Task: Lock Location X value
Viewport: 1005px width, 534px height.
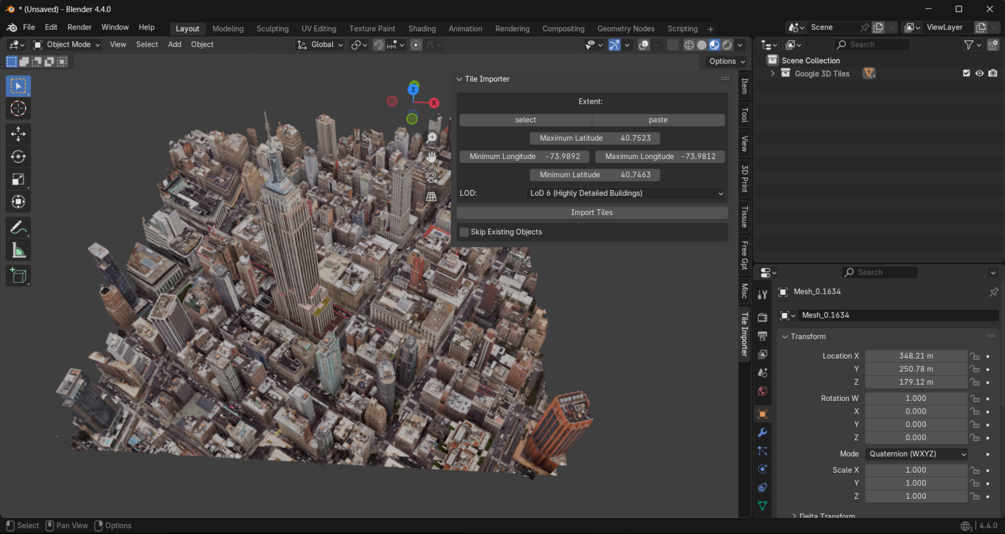Action: pyautogui.click(x=974, y=356)
